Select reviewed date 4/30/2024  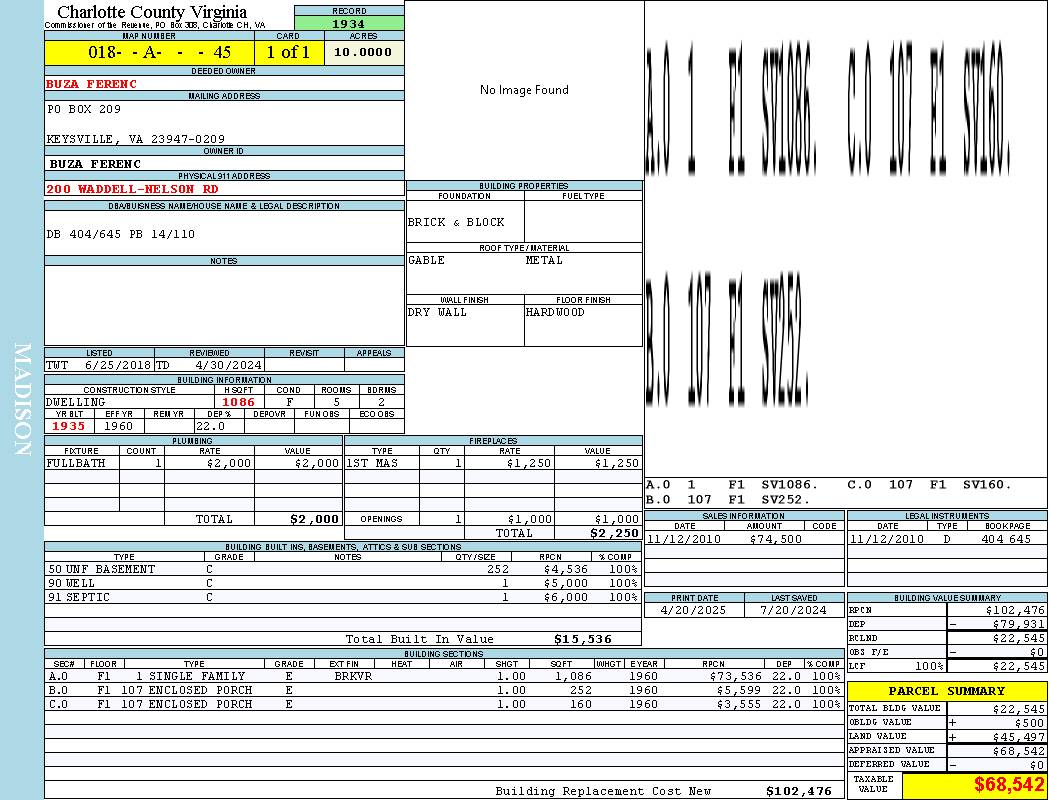[x=228, y=366]
